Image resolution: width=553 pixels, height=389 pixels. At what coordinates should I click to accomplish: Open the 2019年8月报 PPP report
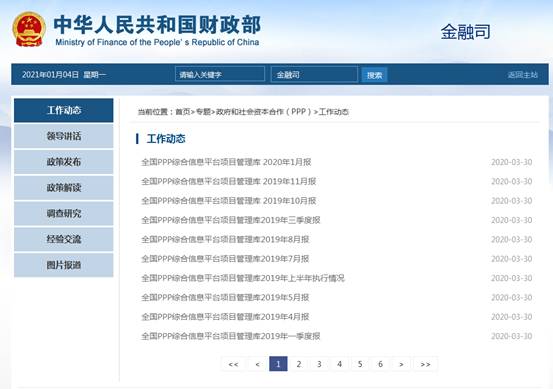tap(225, 239)
